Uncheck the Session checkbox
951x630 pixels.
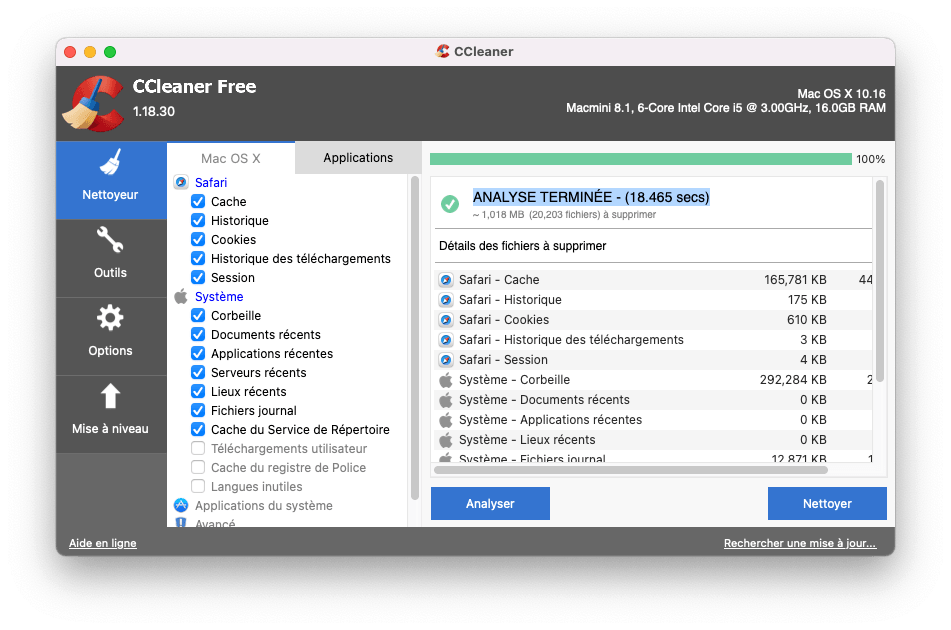[x=198, y=277]
